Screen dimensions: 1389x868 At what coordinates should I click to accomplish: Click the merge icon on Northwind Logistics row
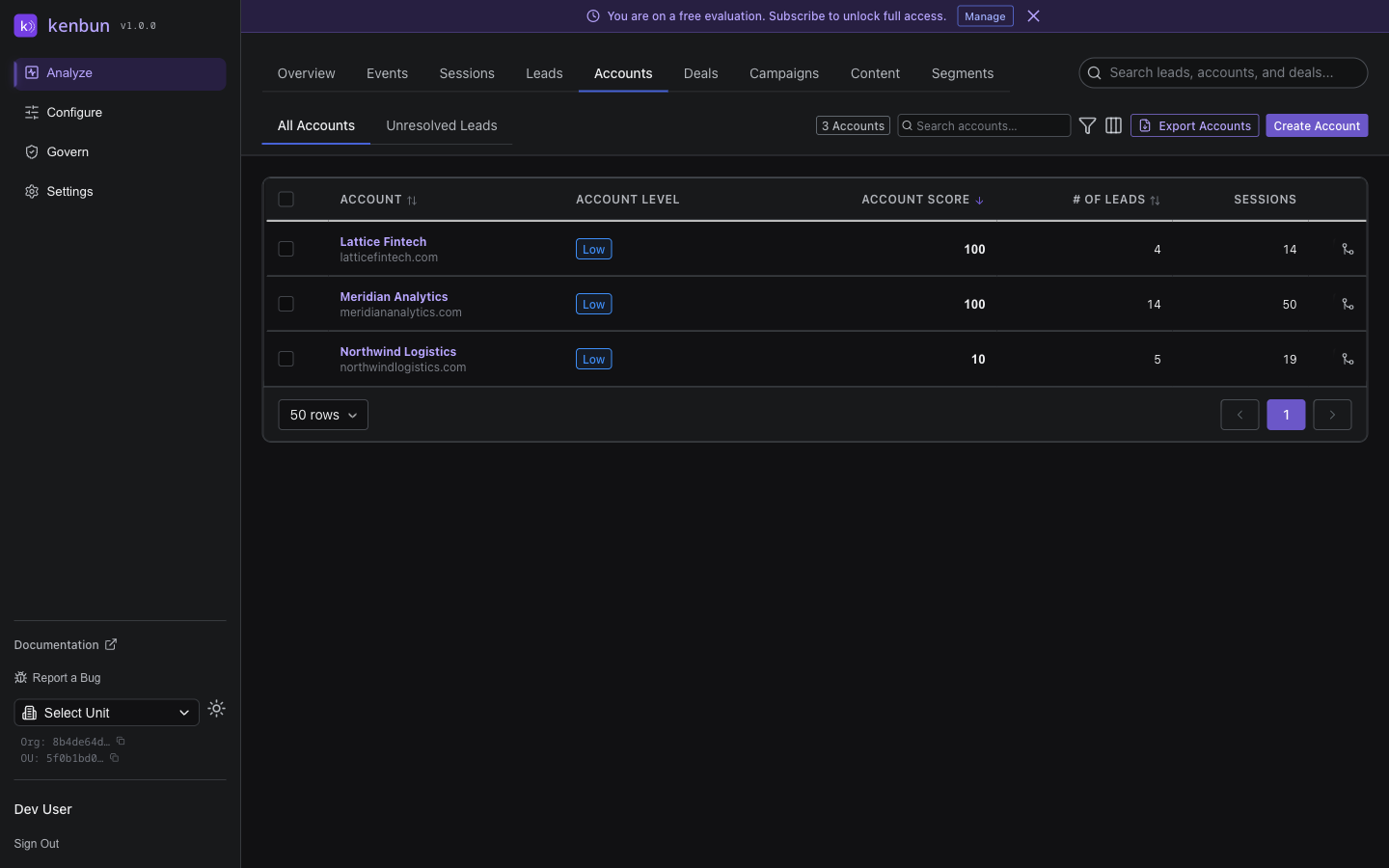(x=1348, y=359)
